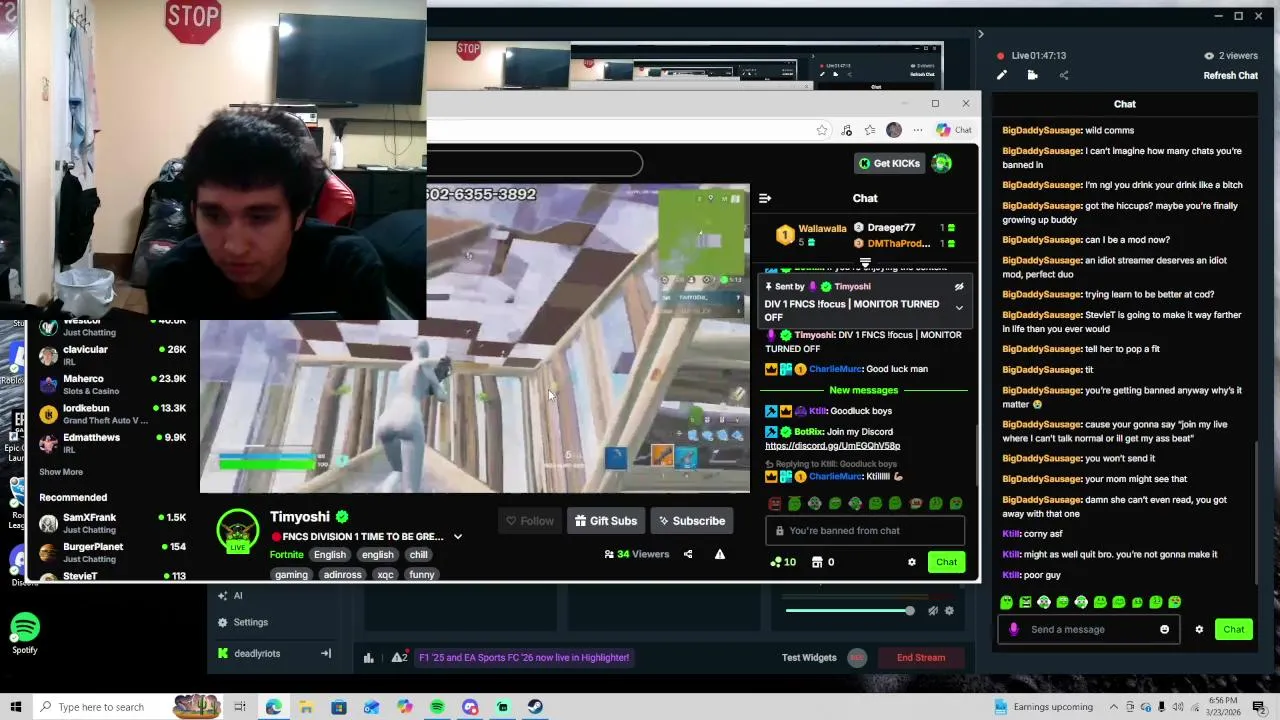Click the toggle beside Test Widgets
The width and height of the screenshot is (1280, 720).
[857, 657]
